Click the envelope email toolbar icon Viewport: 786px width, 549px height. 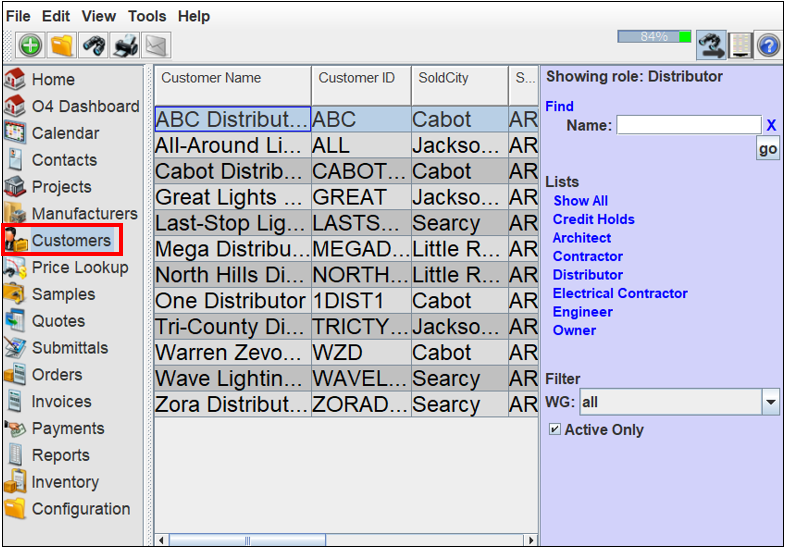coord(156,46)
